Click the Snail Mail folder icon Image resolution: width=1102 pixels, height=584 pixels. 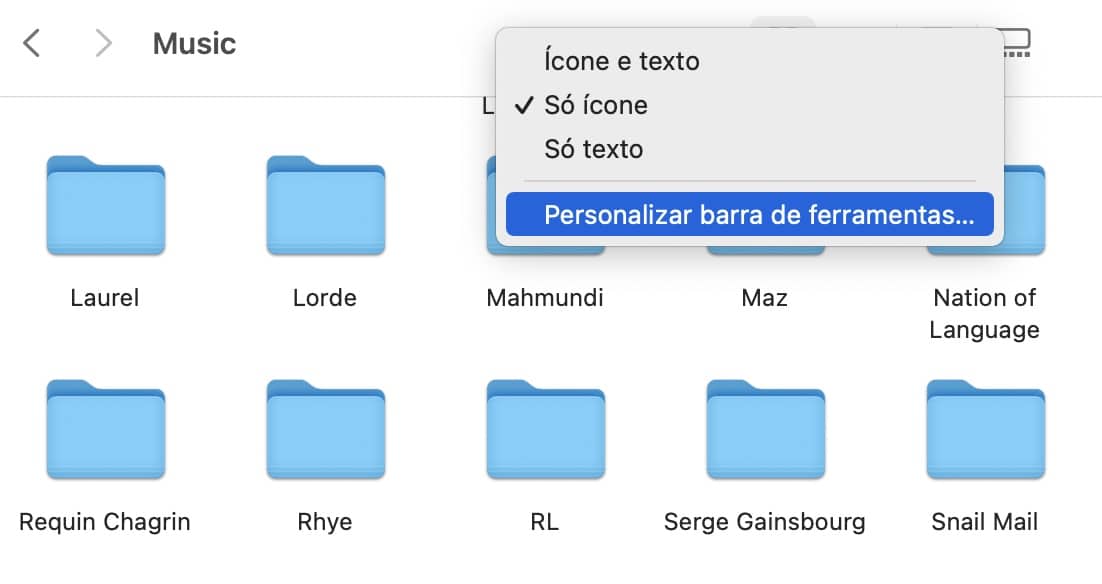(985, 430)
